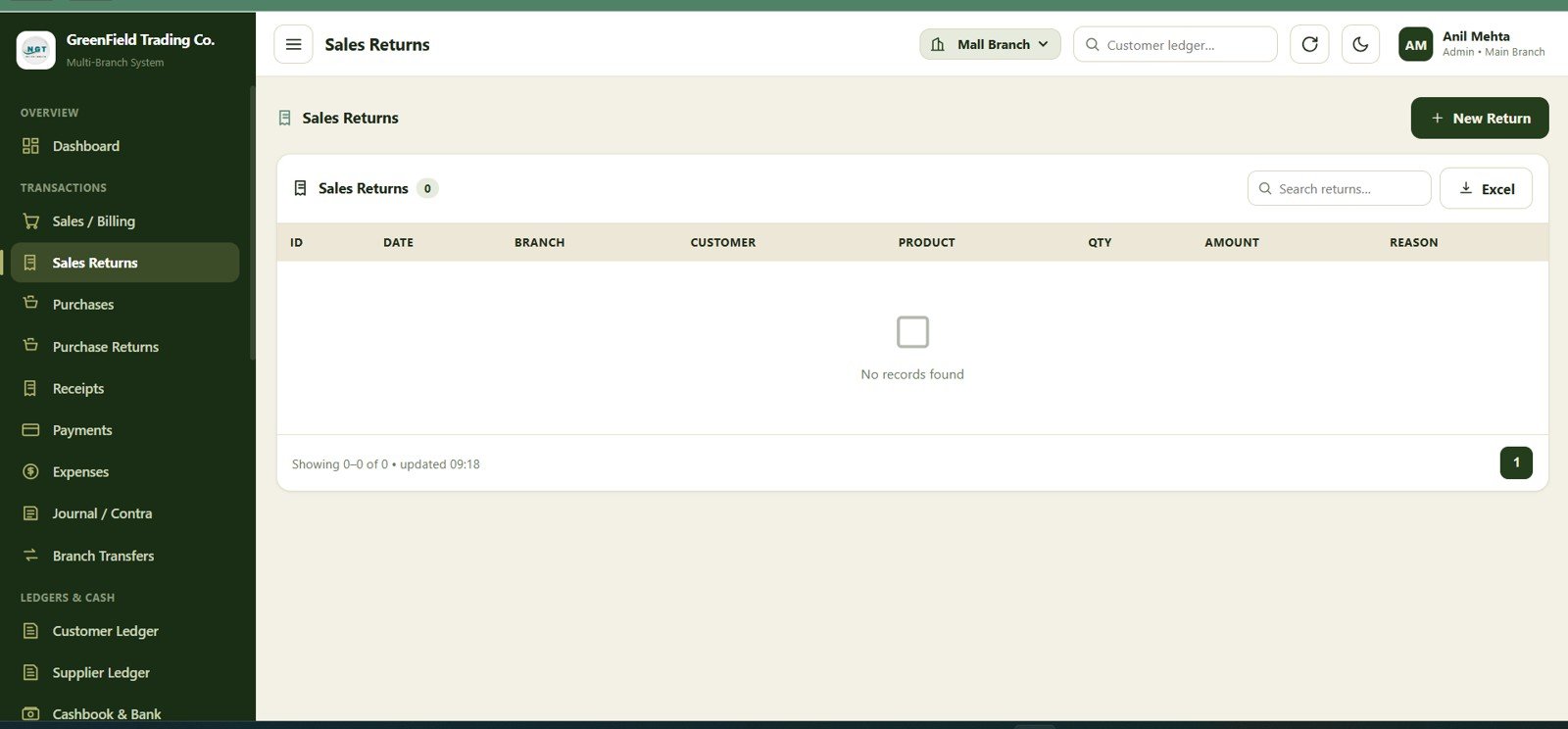Click the download icon on Excel button
The width and height of the screenshot is (1568, 729).
point(1465,188)
